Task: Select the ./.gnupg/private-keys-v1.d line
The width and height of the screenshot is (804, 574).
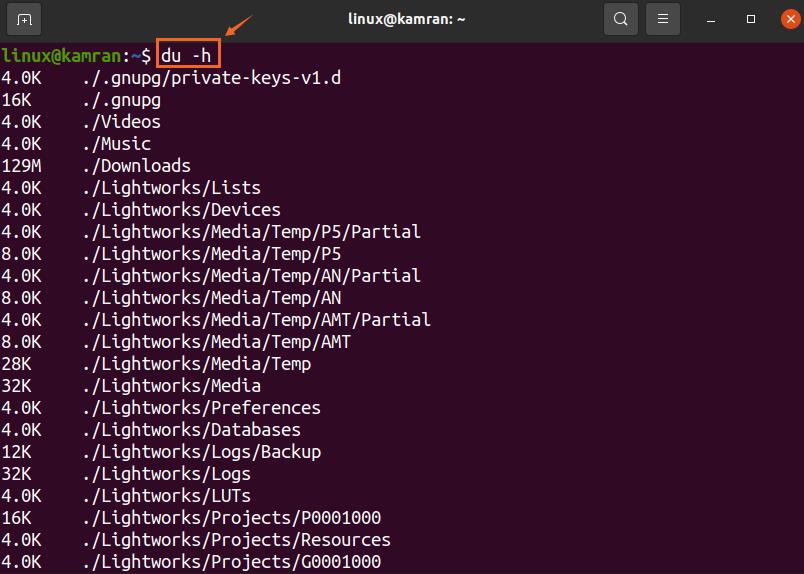Action: 171,78
